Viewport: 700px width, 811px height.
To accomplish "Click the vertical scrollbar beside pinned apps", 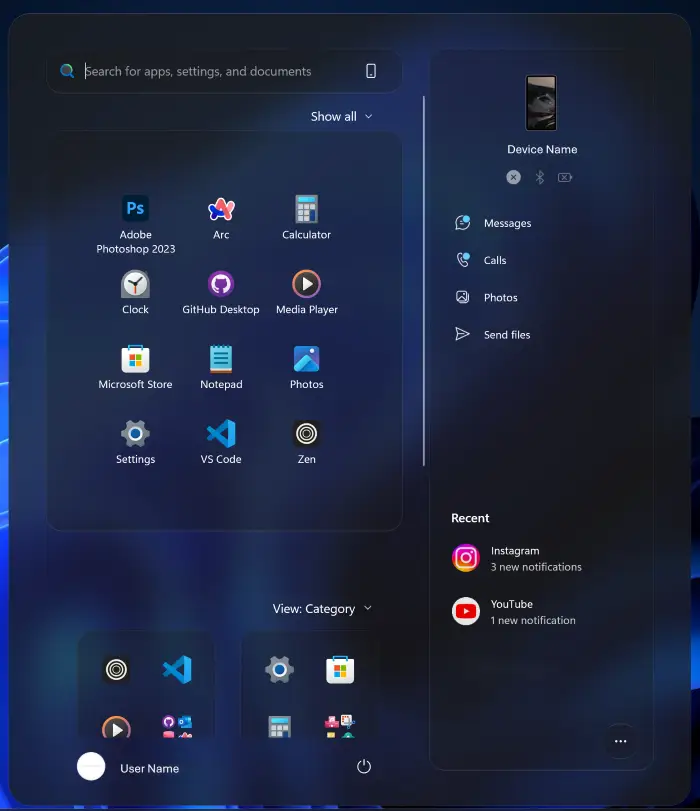I will pyautogui.click(x=424, y=281).
